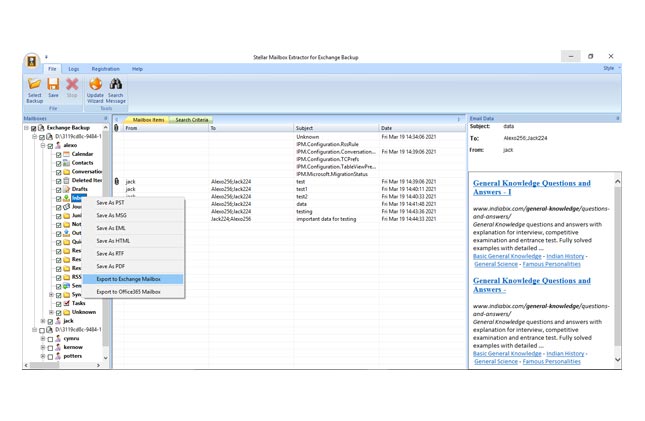
Task: Click the potters mailbox user icon
Action: [58, 356]
